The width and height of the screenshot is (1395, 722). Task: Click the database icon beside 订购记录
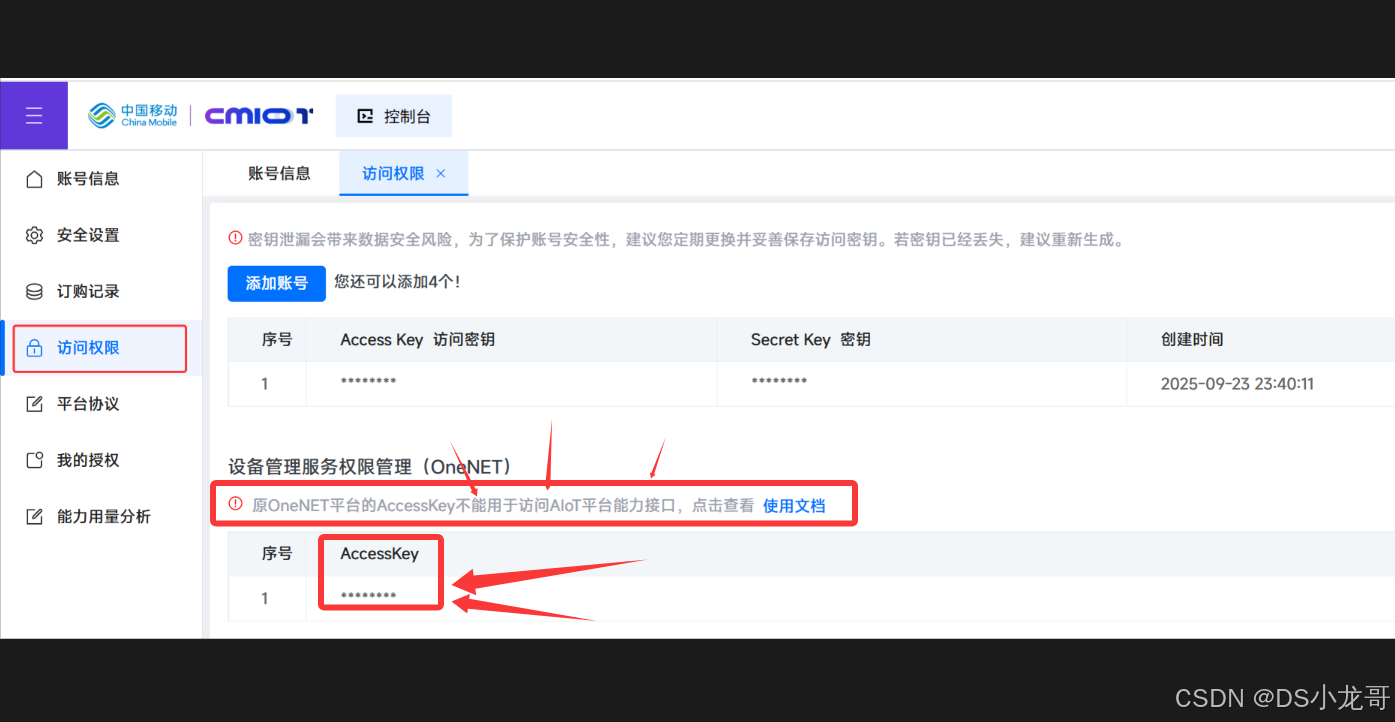(34, 291)
